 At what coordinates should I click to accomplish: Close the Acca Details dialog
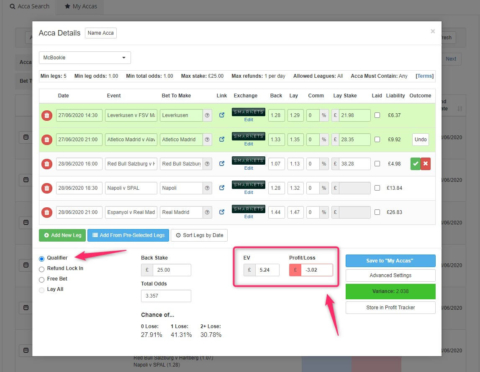coord(433,31)
